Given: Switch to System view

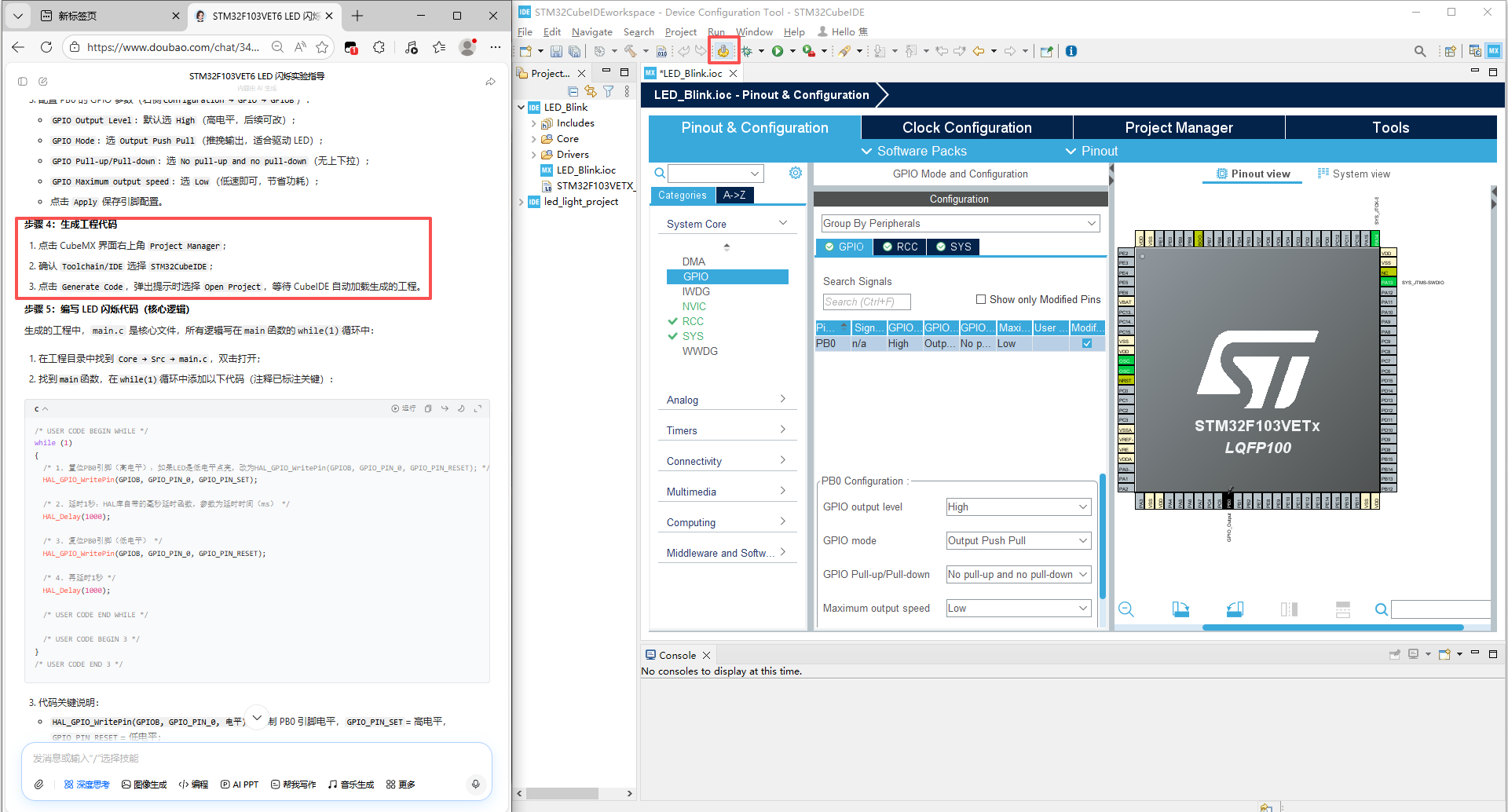Looking at the screenshot, I should click(x=1354, y=174).
